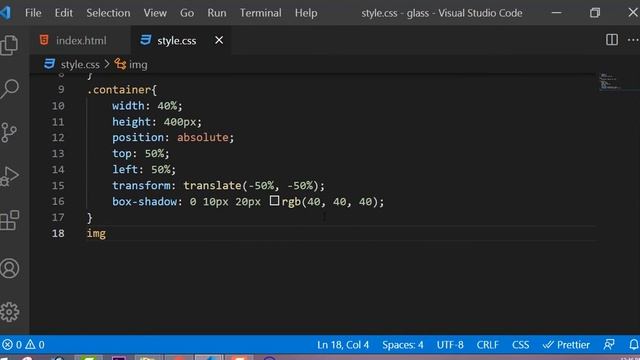Open the Manage gear menu
This screenshot has height=360, width=640.
(9, 312)
